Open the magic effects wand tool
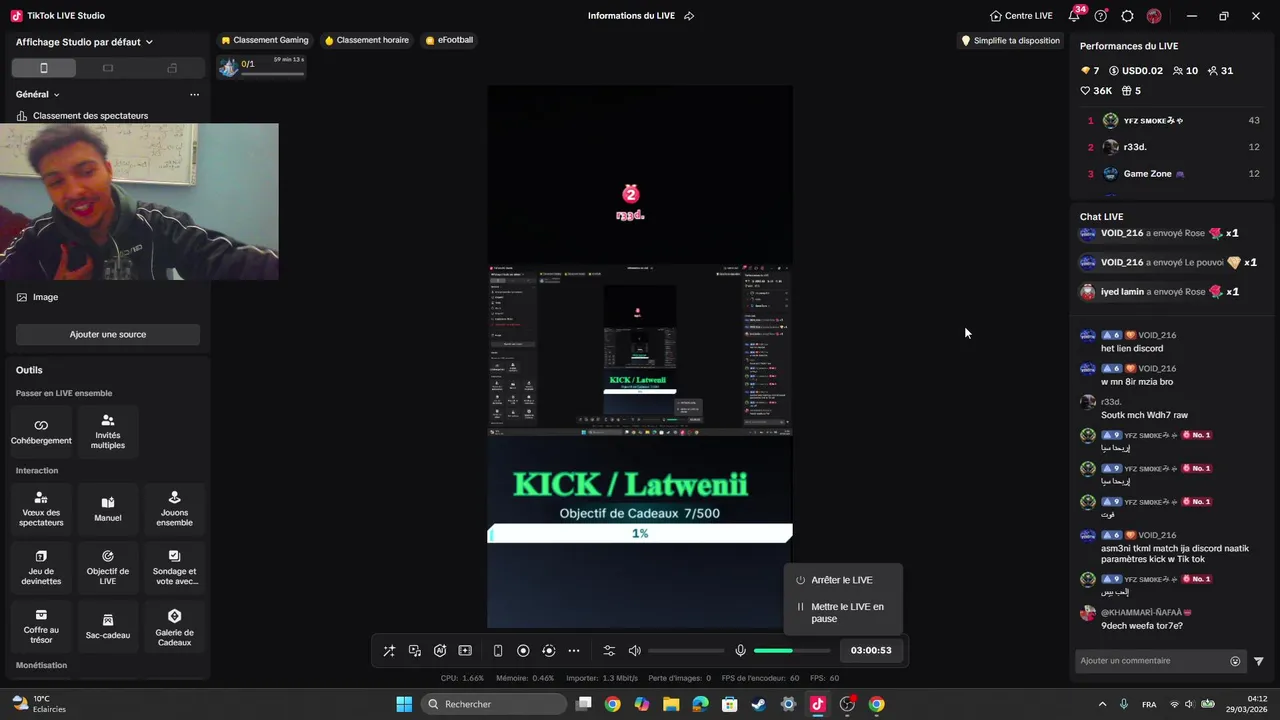The height and width of the screenshot is (720, 1280). pos(389,650)
